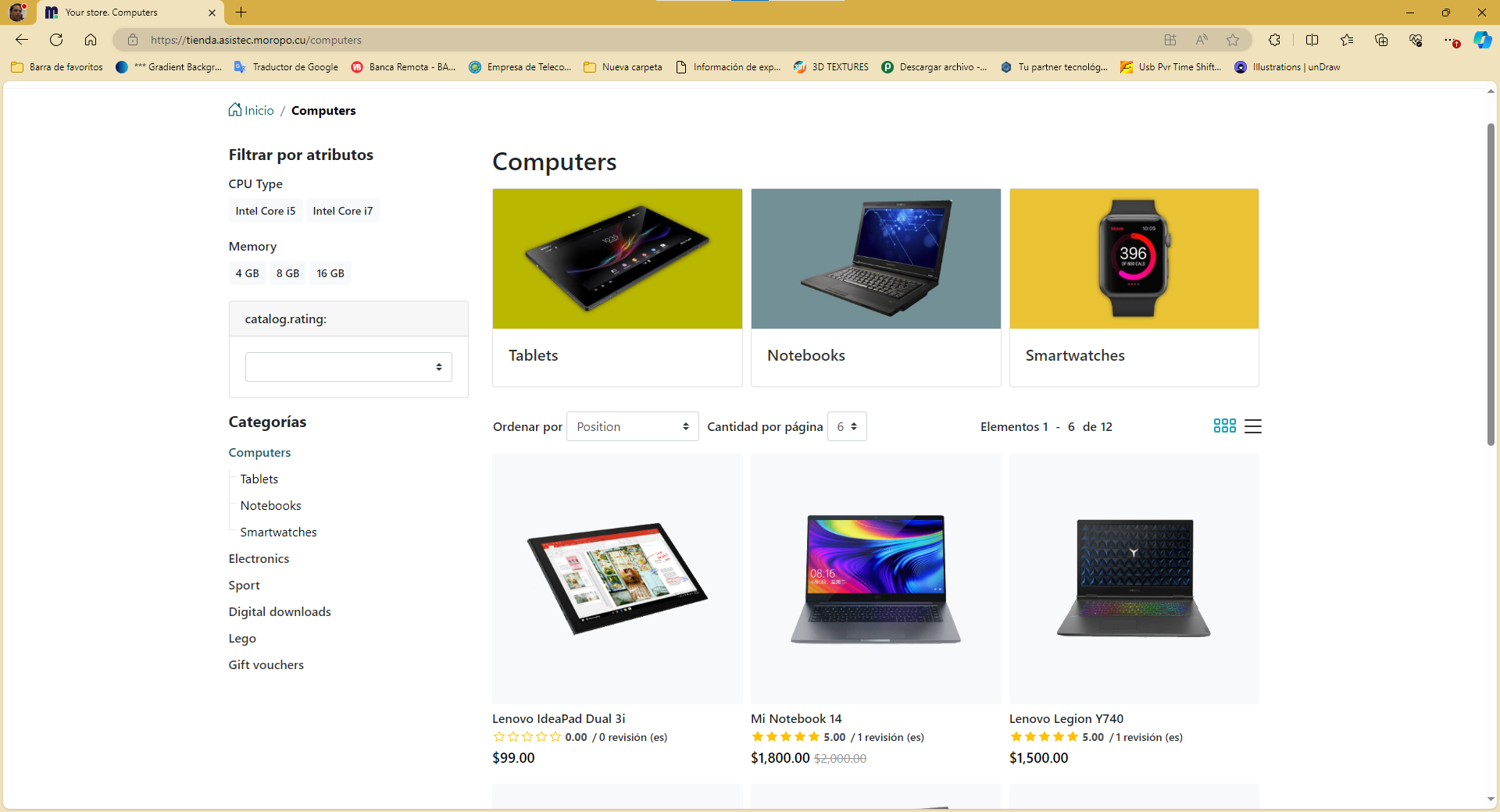Image resolution: width=1500 pixels, height=812 pixels.
Task: Select the Your store. Computers browser tab
Action: (x=130, y=12)
